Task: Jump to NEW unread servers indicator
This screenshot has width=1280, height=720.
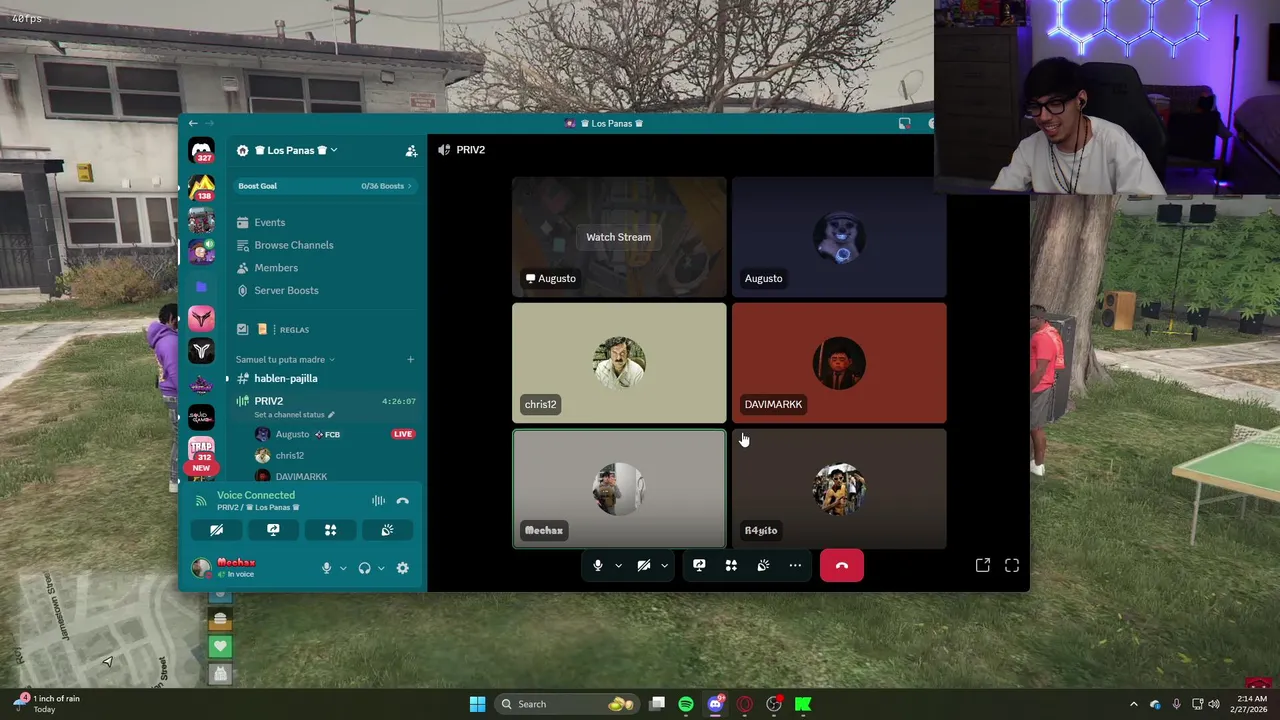Action: point(201,468)
